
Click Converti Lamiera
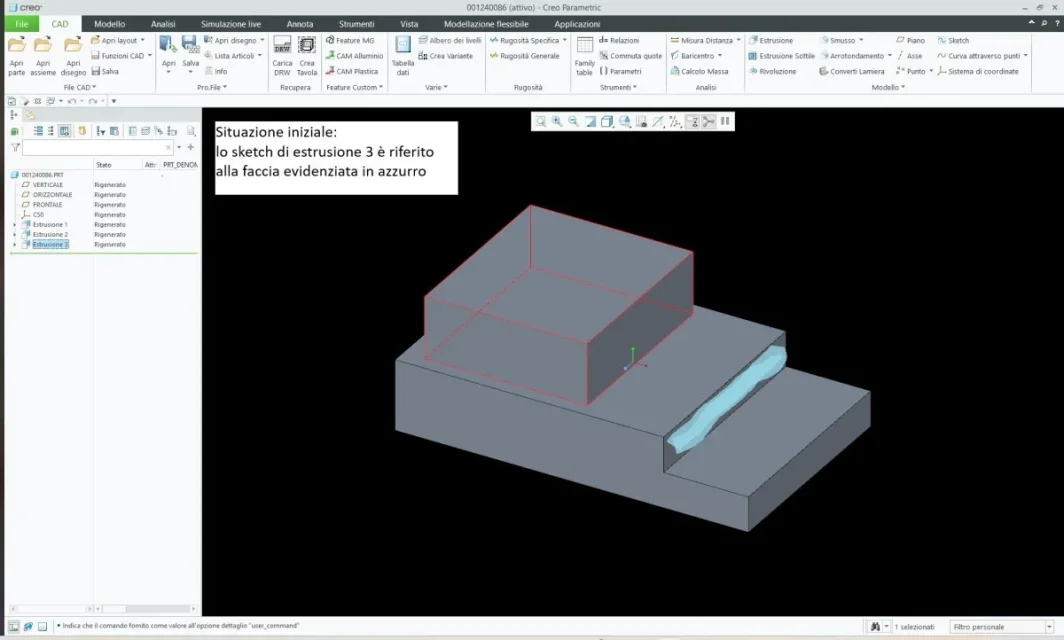pyautogui.click(x=852, y=71)
